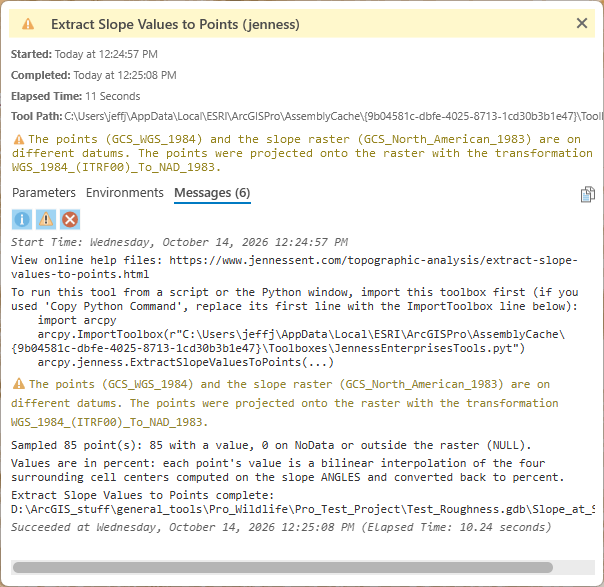
Task: Toggle the warning messages filter
Action: point(46,220)
